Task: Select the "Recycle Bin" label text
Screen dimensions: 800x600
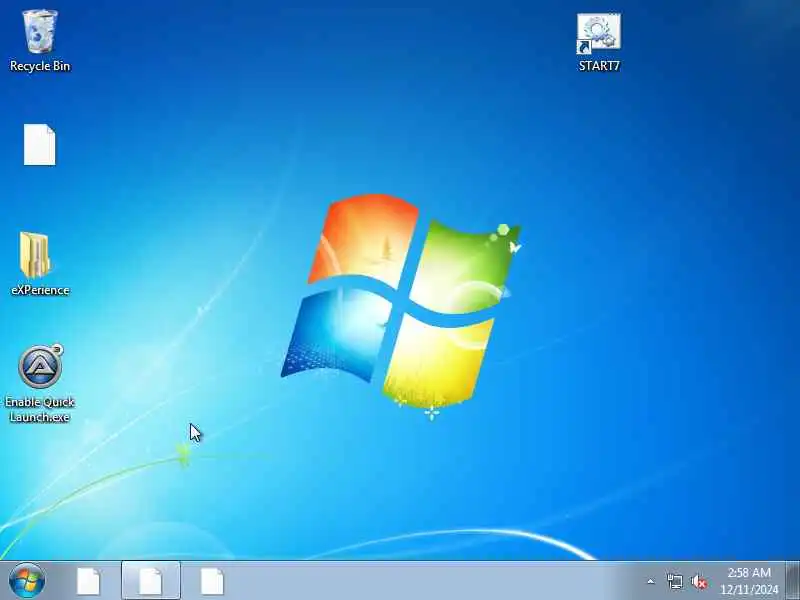Action: click(40, 66)
